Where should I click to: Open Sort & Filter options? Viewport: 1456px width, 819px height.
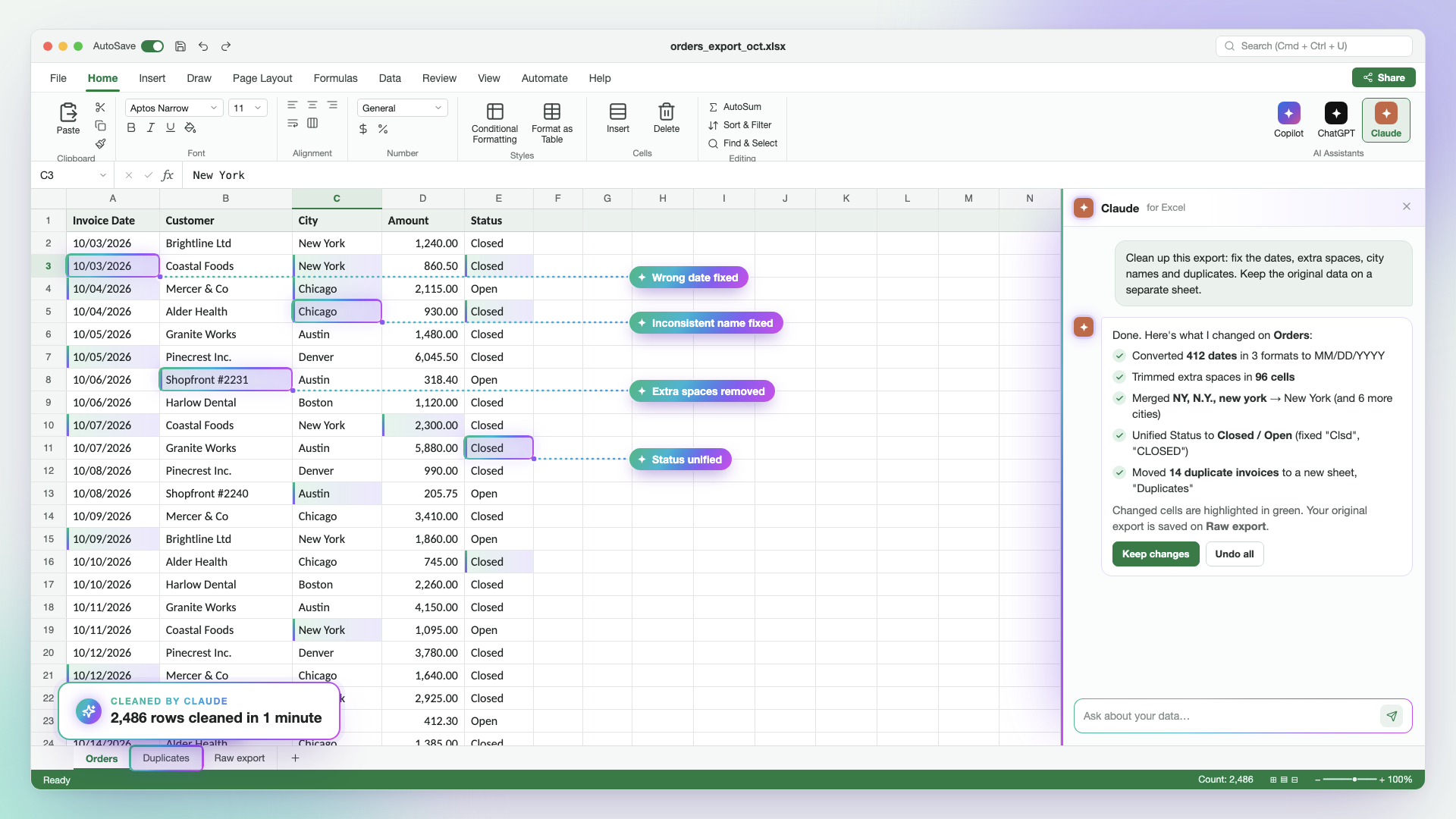pos(740,125)
